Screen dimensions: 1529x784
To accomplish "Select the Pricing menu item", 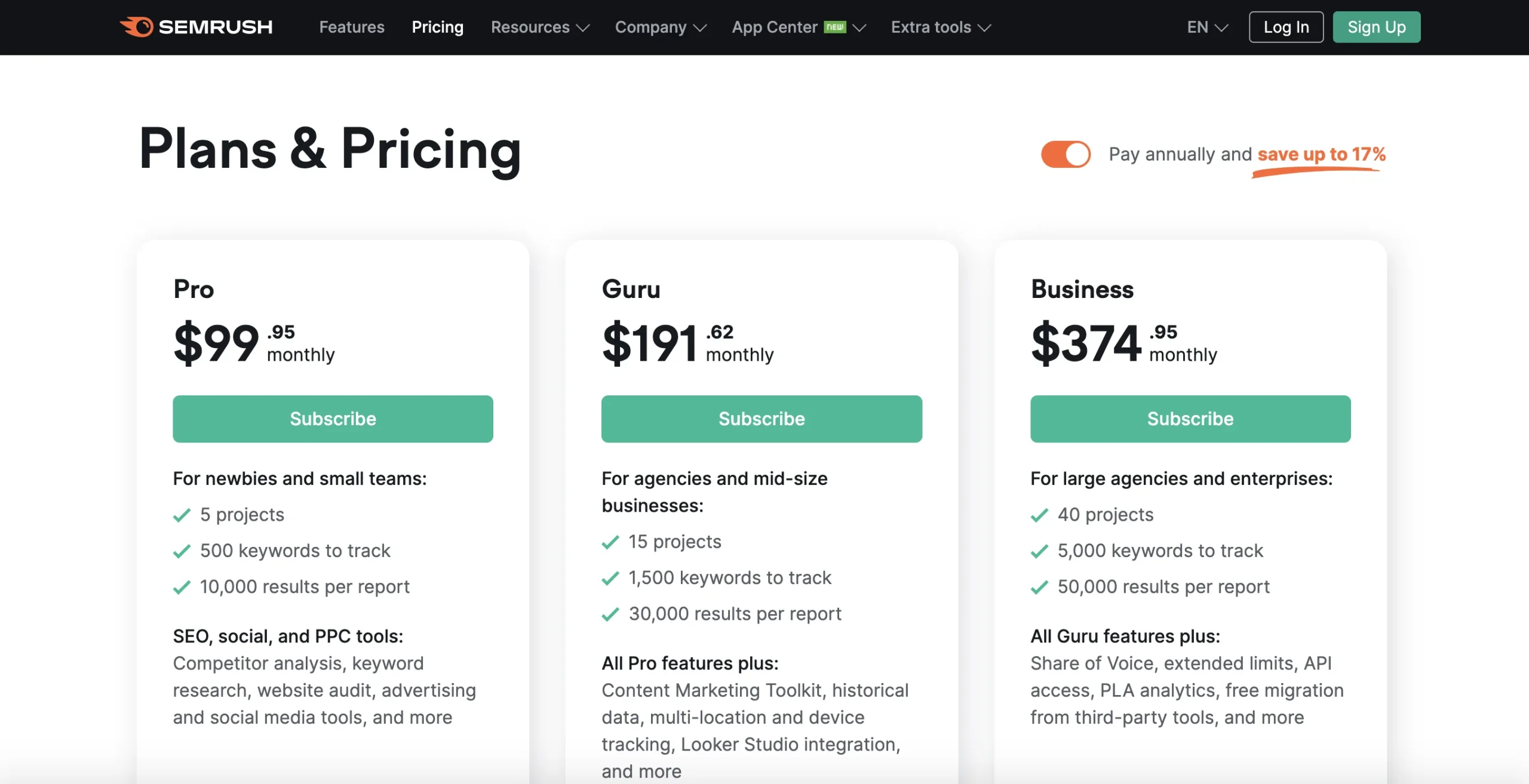I will [x=438, y=27].
